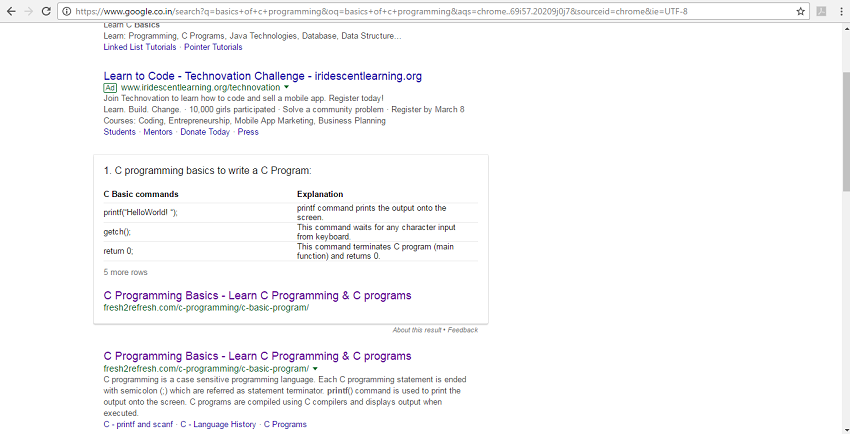Send Feedback on featured snippet
The width and height of the screenshot is (850, 434).
pyautogui.click(x=463, y=329)
